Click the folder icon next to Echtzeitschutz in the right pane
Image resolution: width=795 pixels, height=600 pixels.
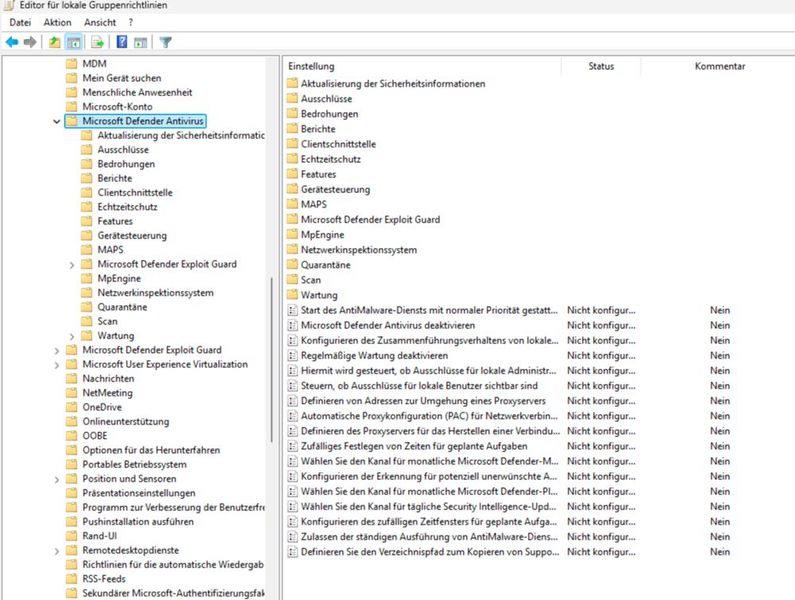[292, 159]
